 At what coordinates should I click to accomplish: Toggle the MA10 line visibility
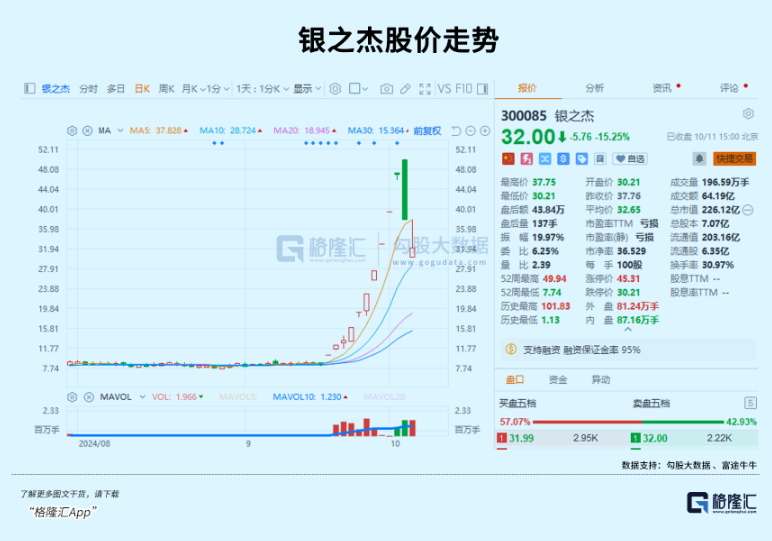coord(230,130)
